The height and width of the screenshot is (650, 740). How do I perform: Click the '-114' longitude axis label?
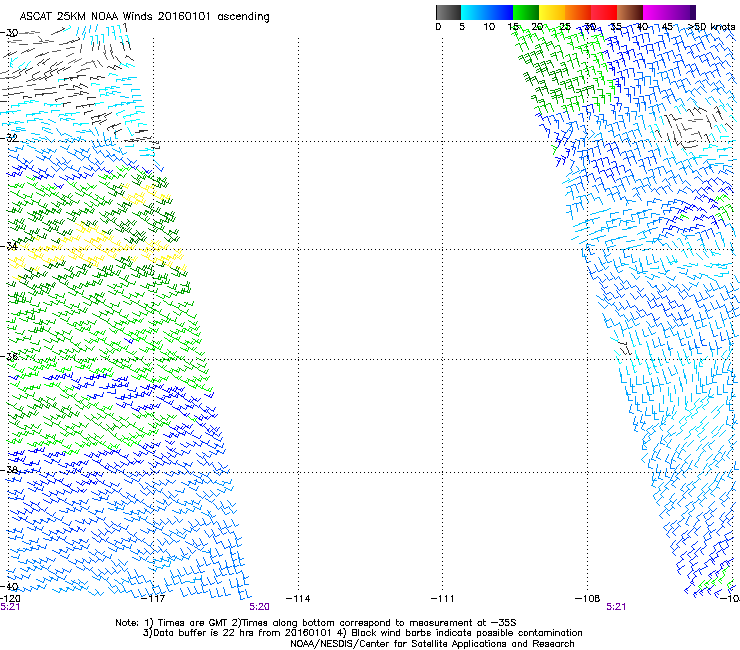(x=298, y=599)
